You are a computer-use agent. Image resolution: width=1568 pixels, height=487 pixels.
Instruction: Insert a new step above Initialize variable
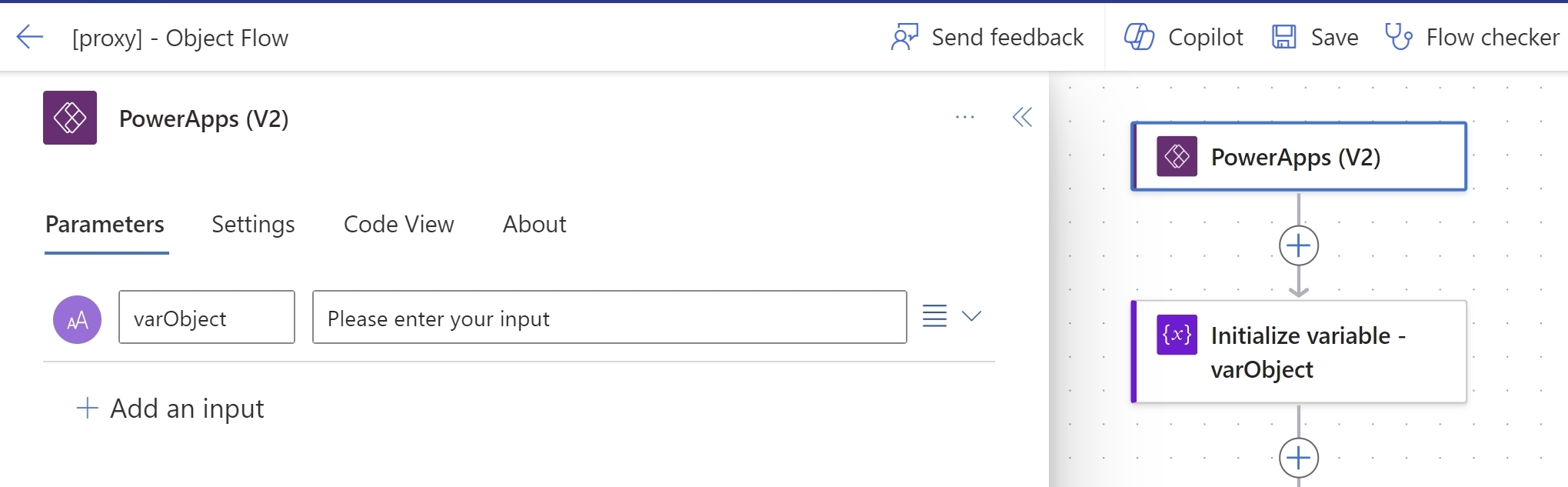[x=1298, y=245]
